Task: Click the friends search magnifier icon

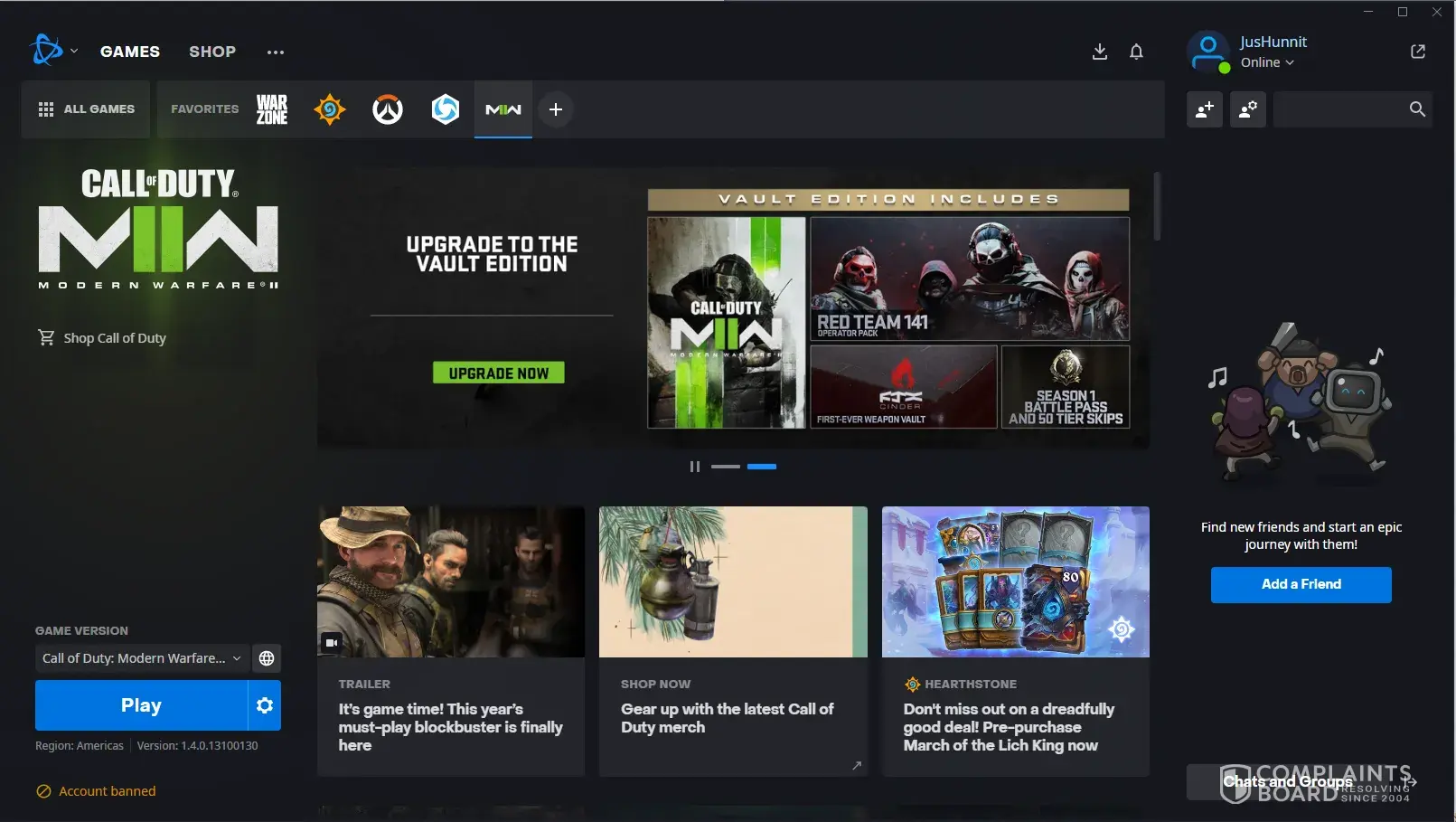Action: [x=1417, y=109]
